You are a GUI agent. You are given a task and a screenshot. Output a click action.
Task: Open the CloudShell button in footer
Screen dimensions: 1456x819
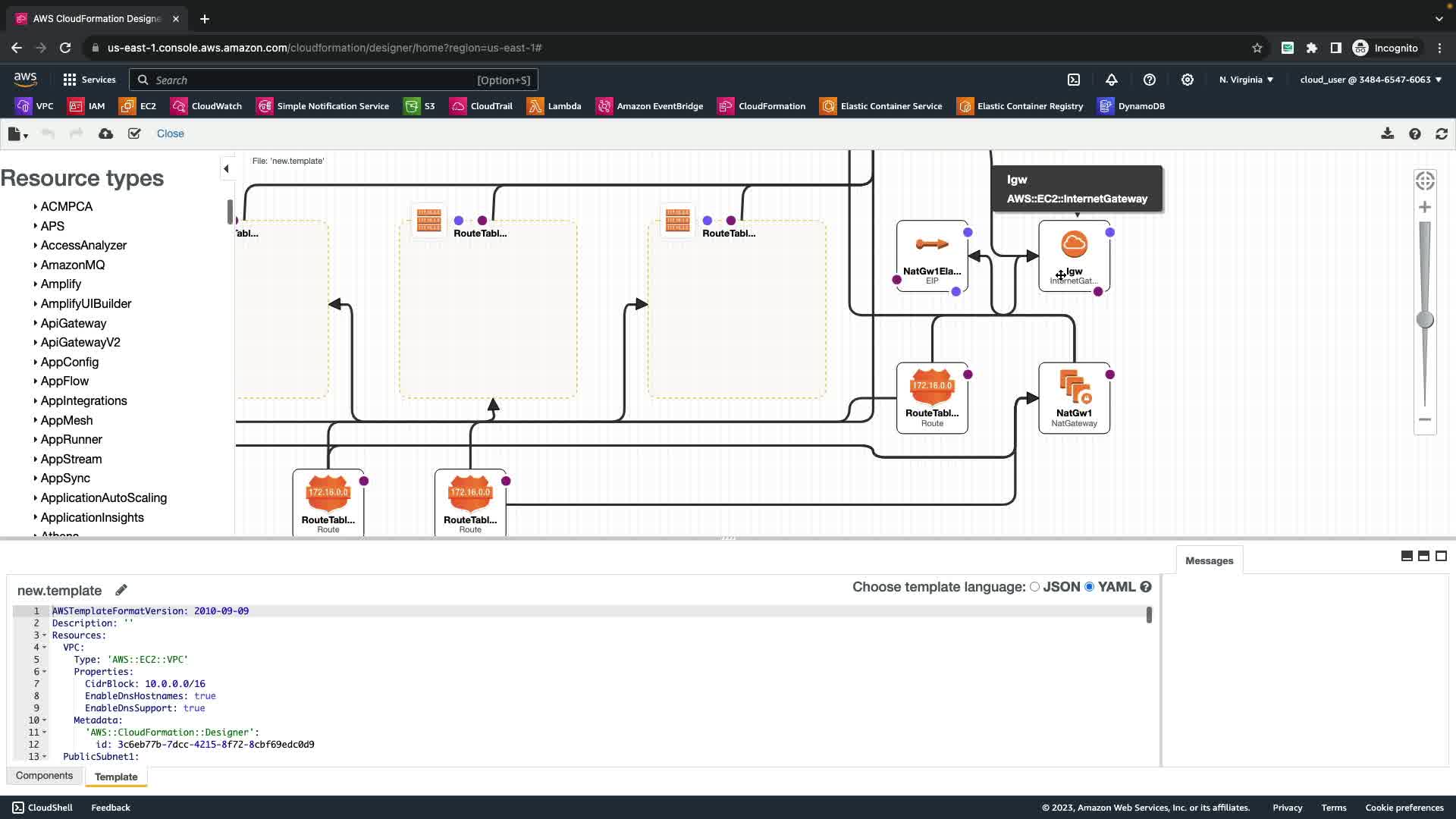click(42, 808)
